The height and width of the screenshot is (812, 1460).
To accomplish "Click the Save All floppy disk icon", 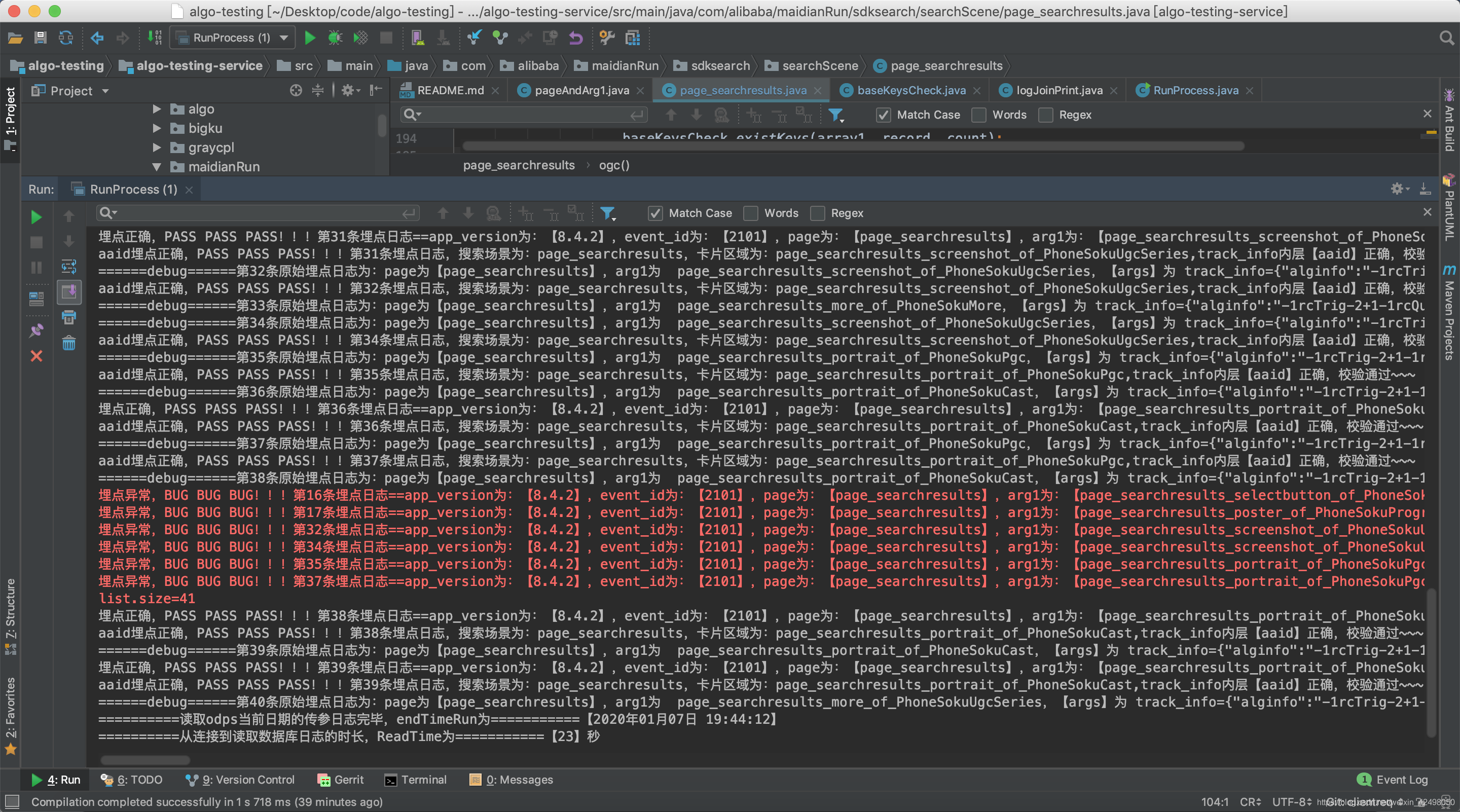I will point(40,38).
